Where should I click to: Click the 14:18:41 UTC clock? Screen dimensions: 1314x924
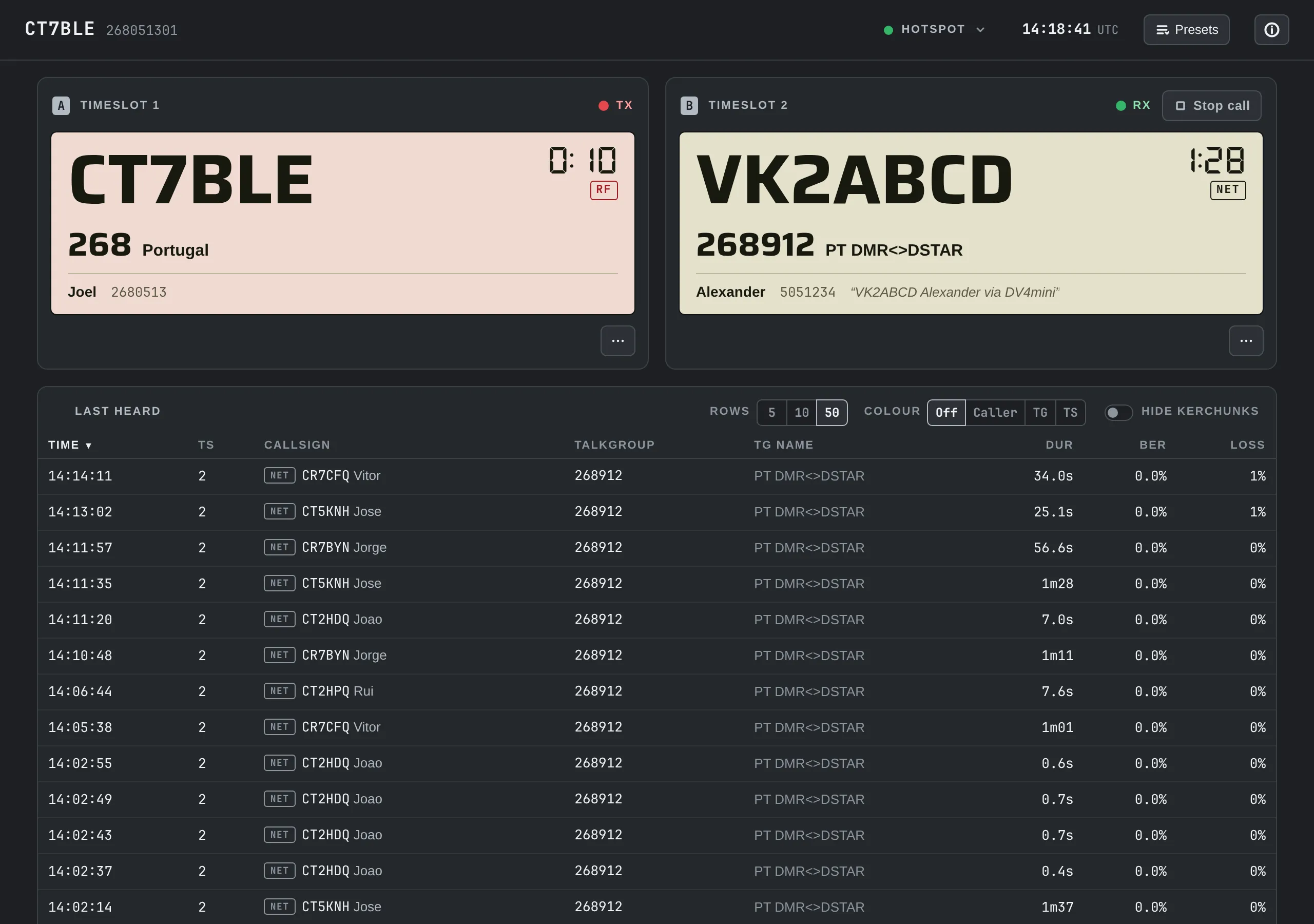click(x=1070, y=29)
